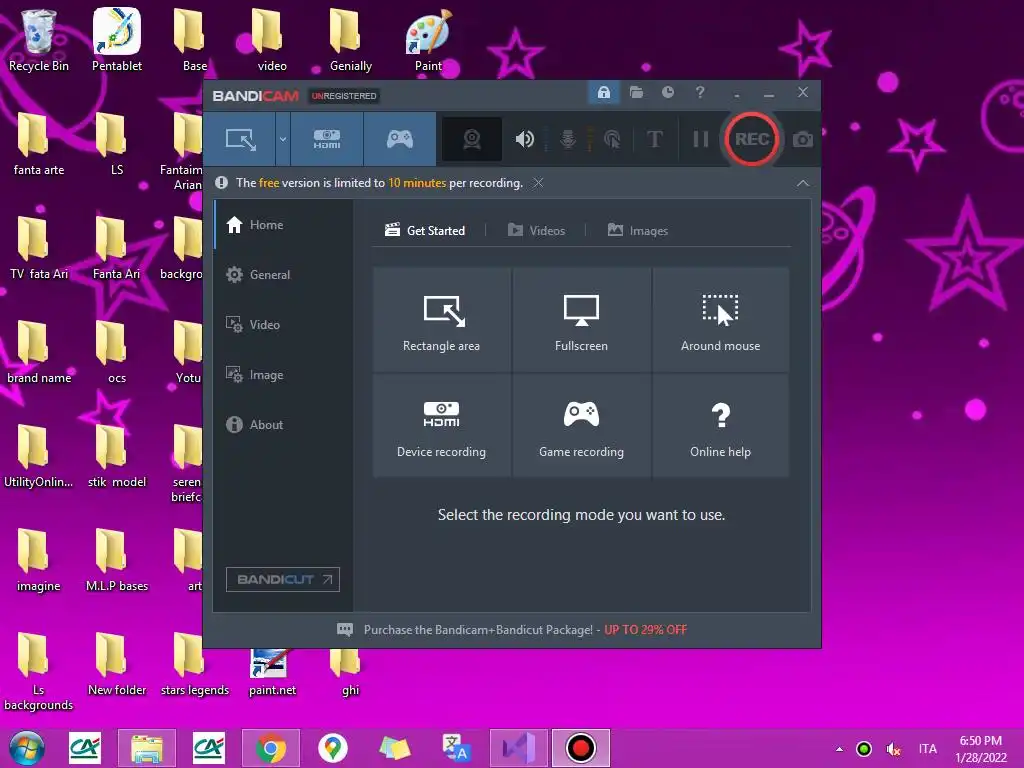Open scheduled recording clock icon

[x=667, y=92]
